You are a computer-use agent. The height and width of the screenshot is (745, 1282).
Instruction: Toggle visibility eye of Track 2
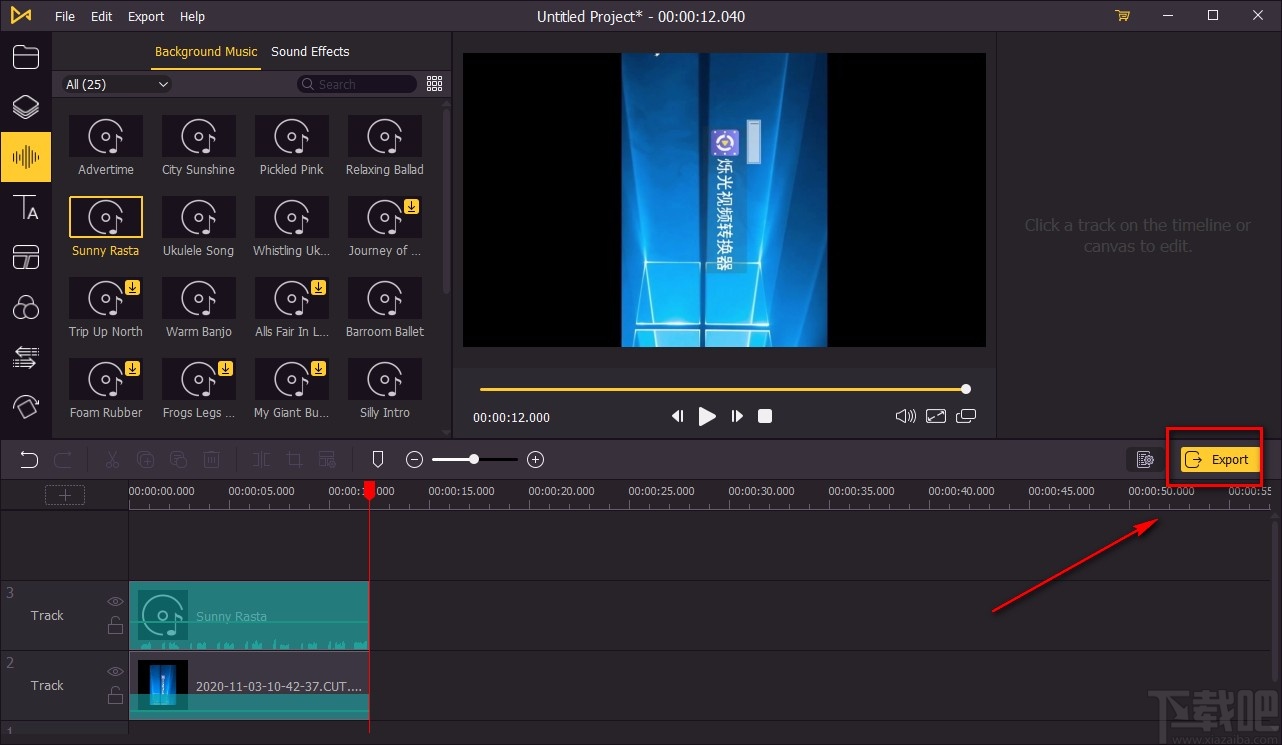click(x=116, y=672)
